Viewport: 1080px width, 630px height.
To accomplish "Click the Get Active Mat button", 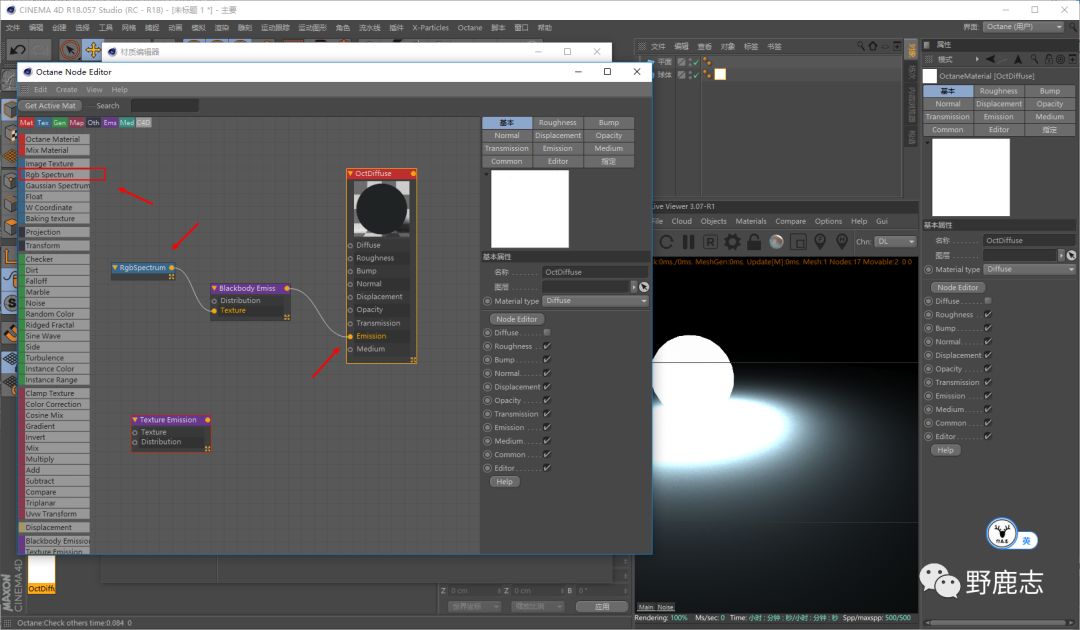I will click(x=50, y=106).
